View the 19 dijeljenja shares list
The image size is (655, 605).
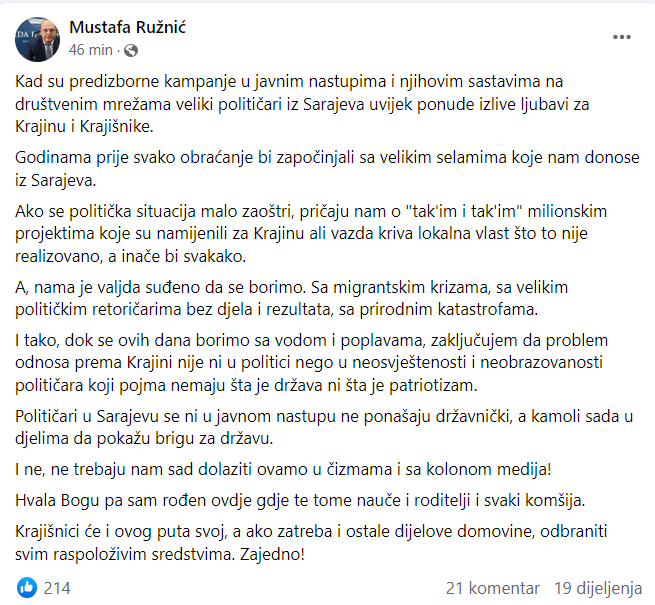[x=598, y=588]
